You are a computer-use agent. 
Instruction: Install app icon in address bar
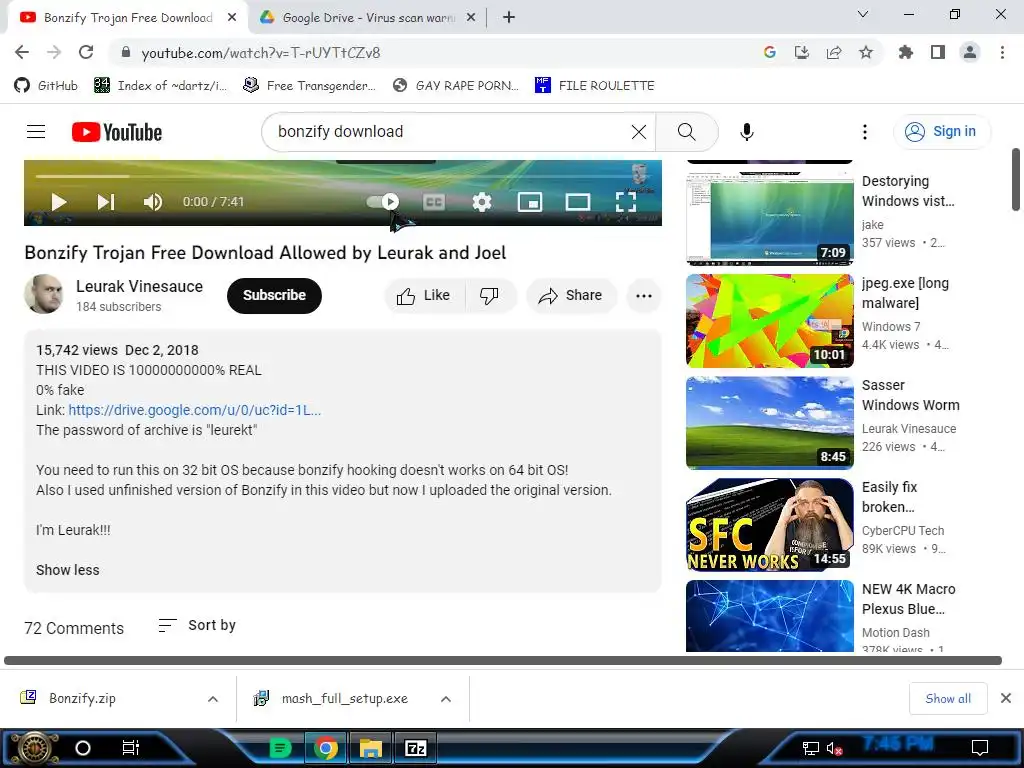click(802, 52)
